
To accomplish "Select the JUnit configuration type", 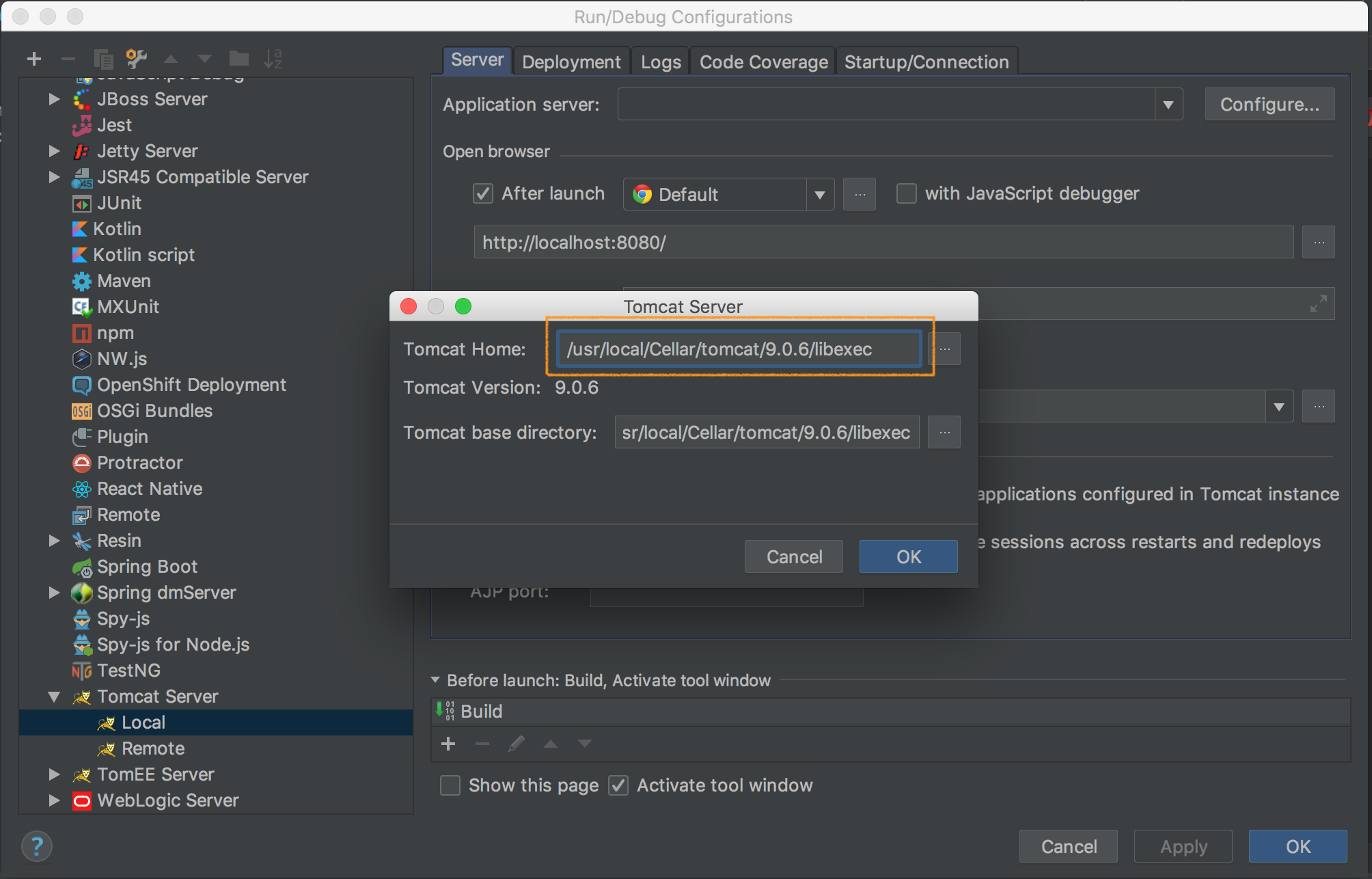I will click(118, 203).
